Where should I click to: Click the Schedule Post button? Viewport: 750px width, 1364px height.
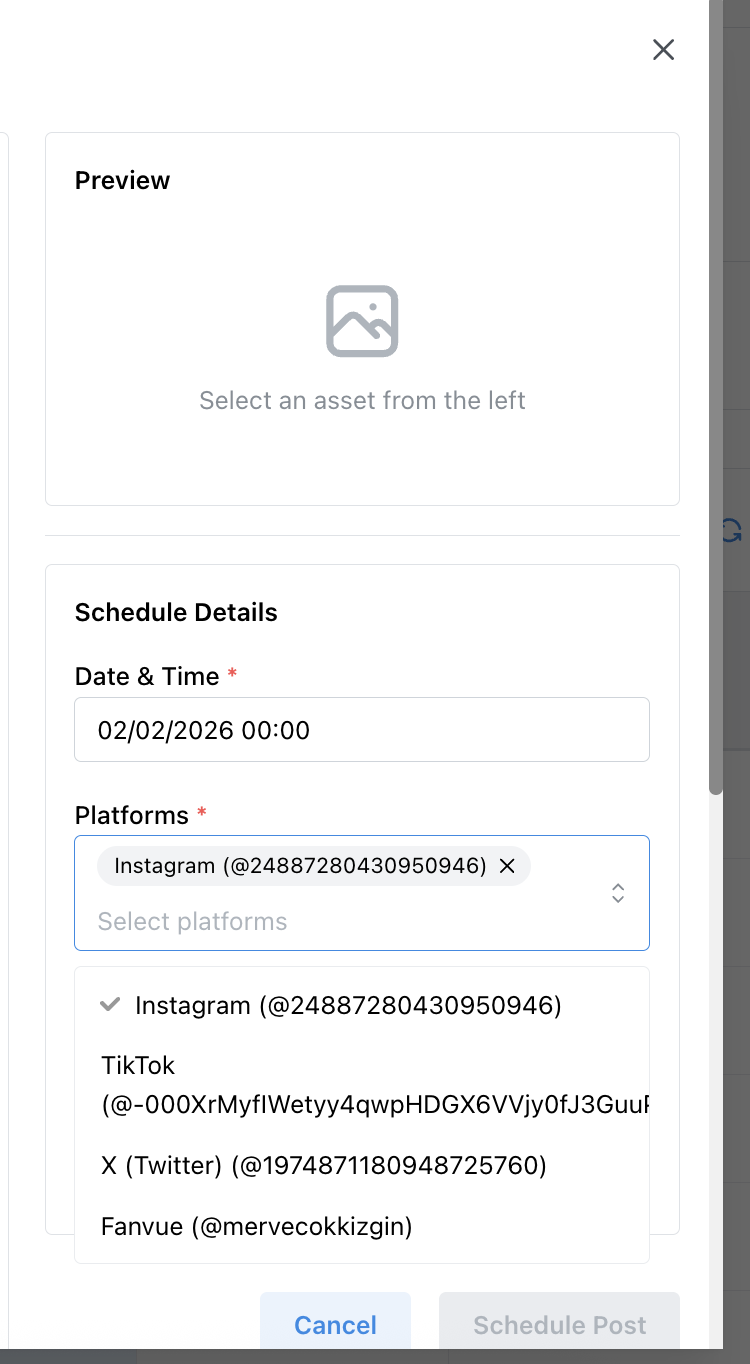[x=559, y=1324]
